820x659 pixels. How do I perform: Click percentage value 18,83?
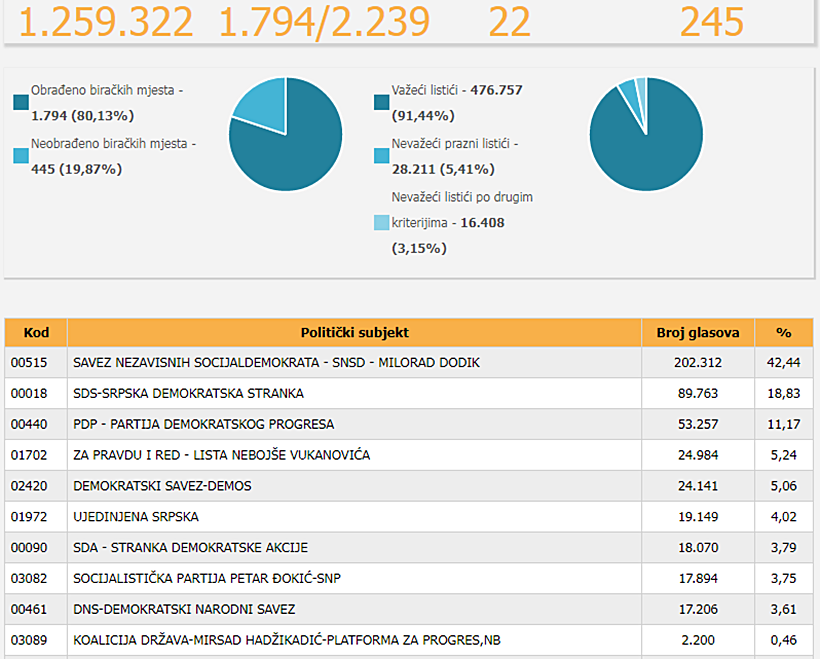click(x=784, y=393)
